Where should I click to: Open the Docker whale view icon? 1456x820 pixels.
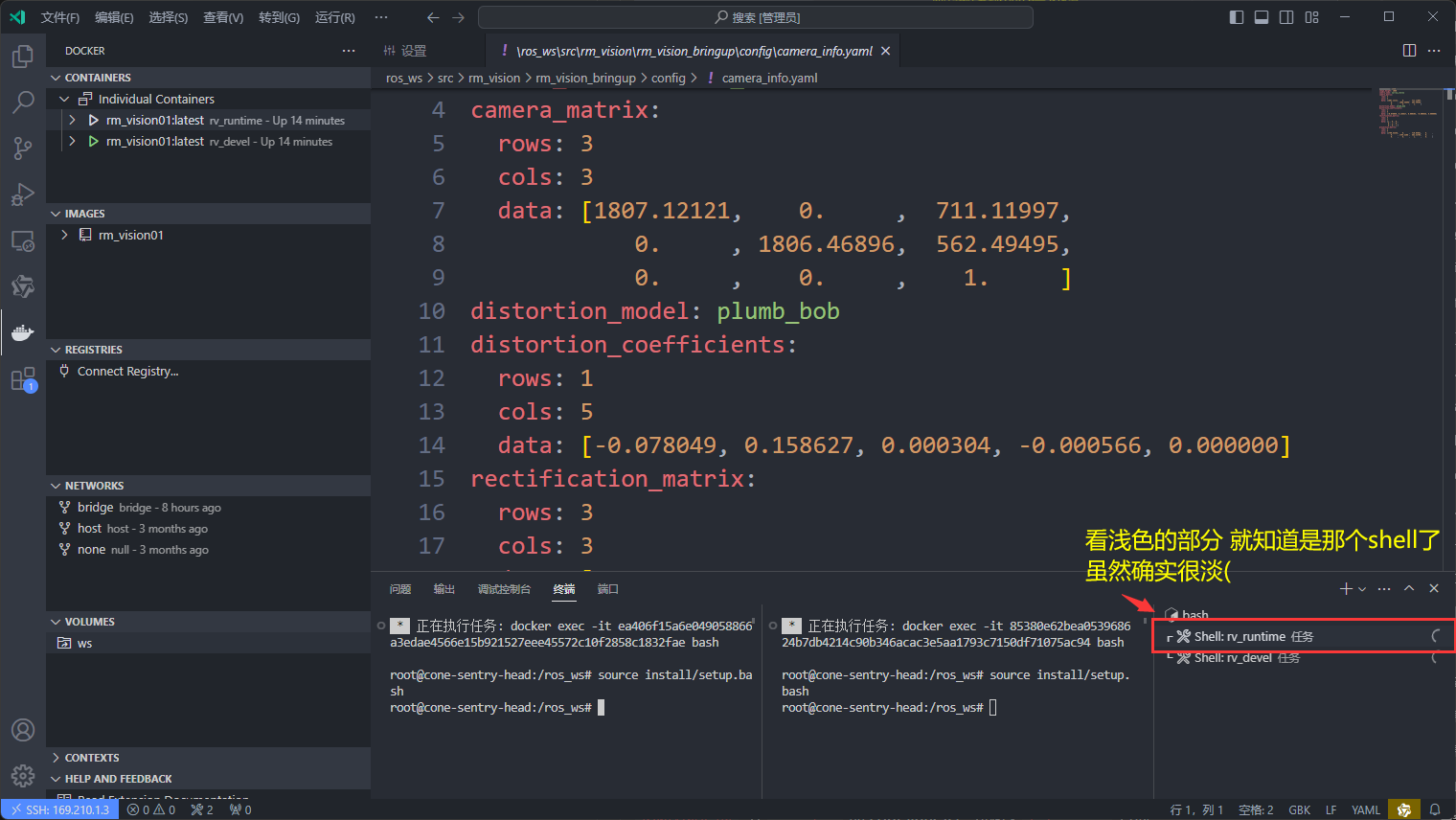[23, 332]
